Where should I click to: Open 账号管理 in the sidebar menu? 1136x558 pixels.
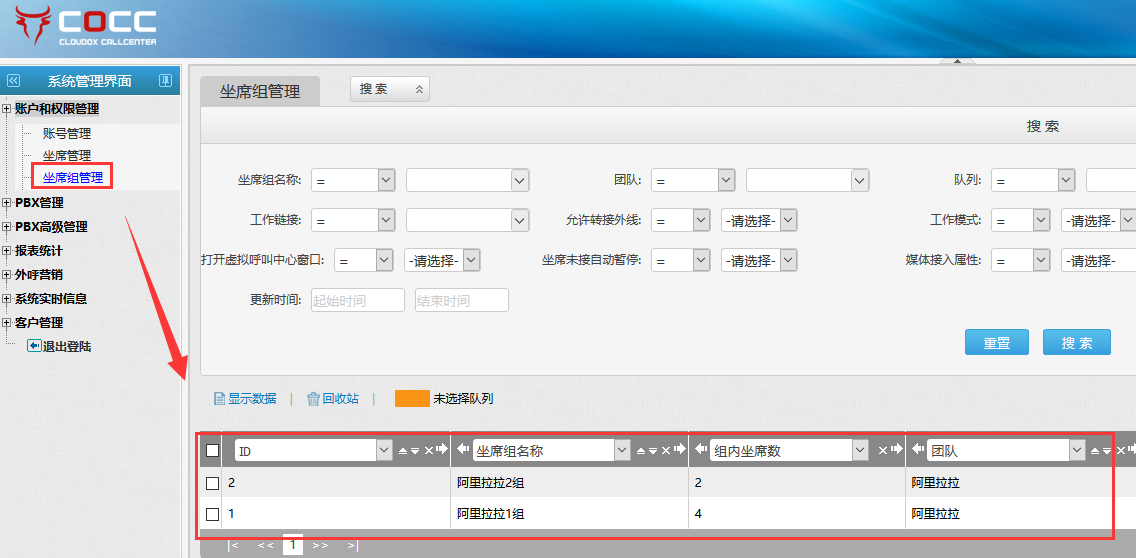(x=66, y=133)
